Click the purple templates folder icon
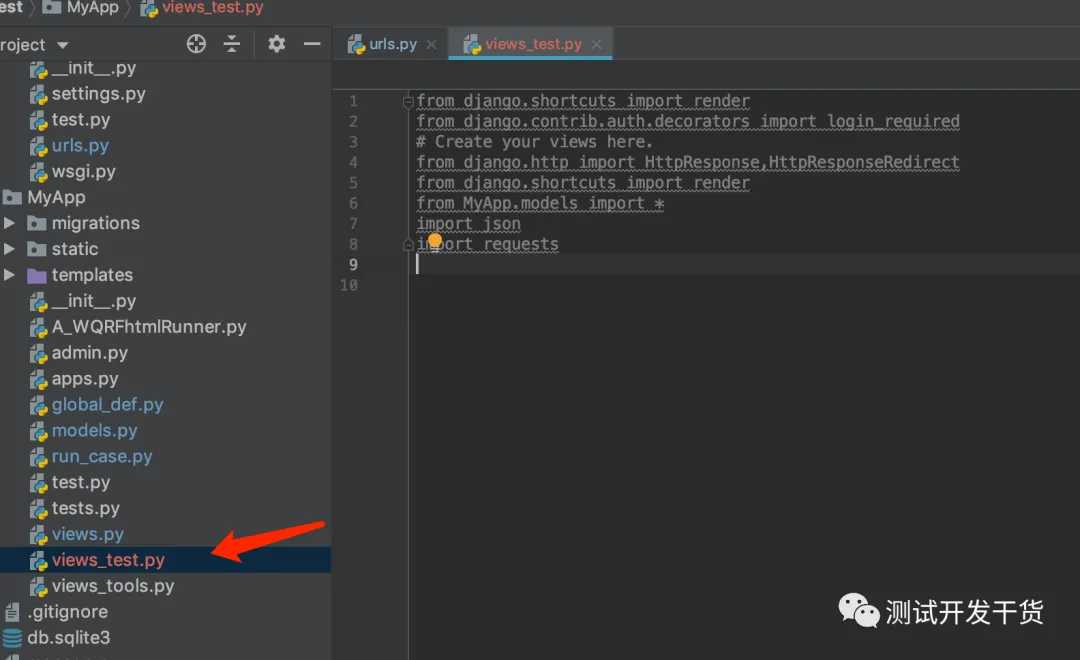 (37, 276)
